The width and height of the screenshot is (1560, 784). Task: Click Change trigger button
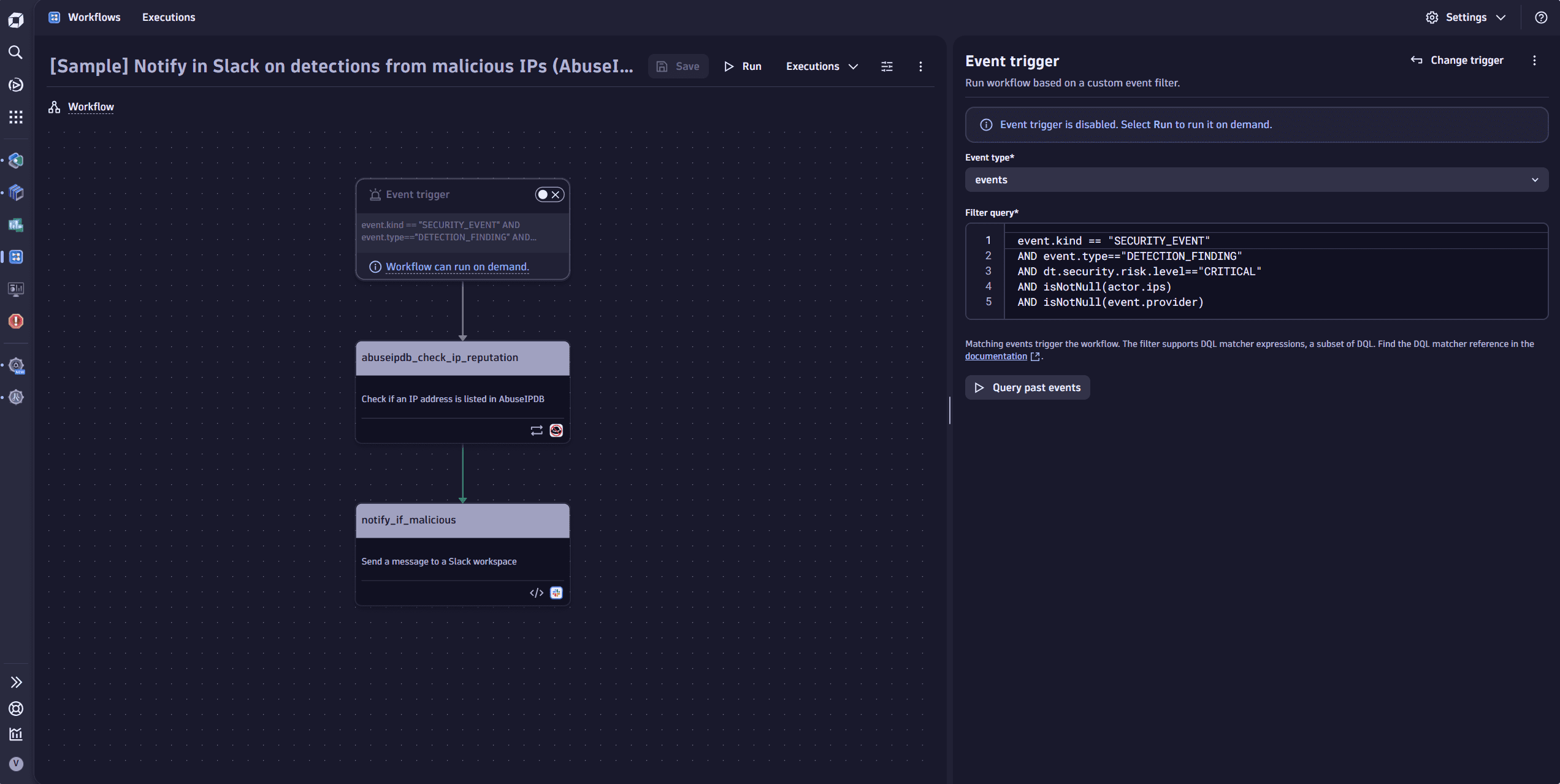1457,60
